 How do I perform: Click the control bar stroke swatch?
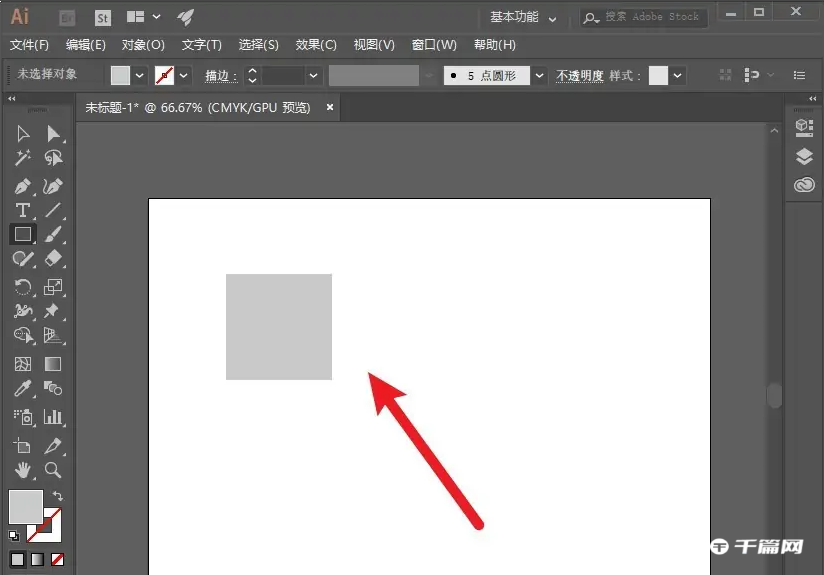(x=164, y=75)
